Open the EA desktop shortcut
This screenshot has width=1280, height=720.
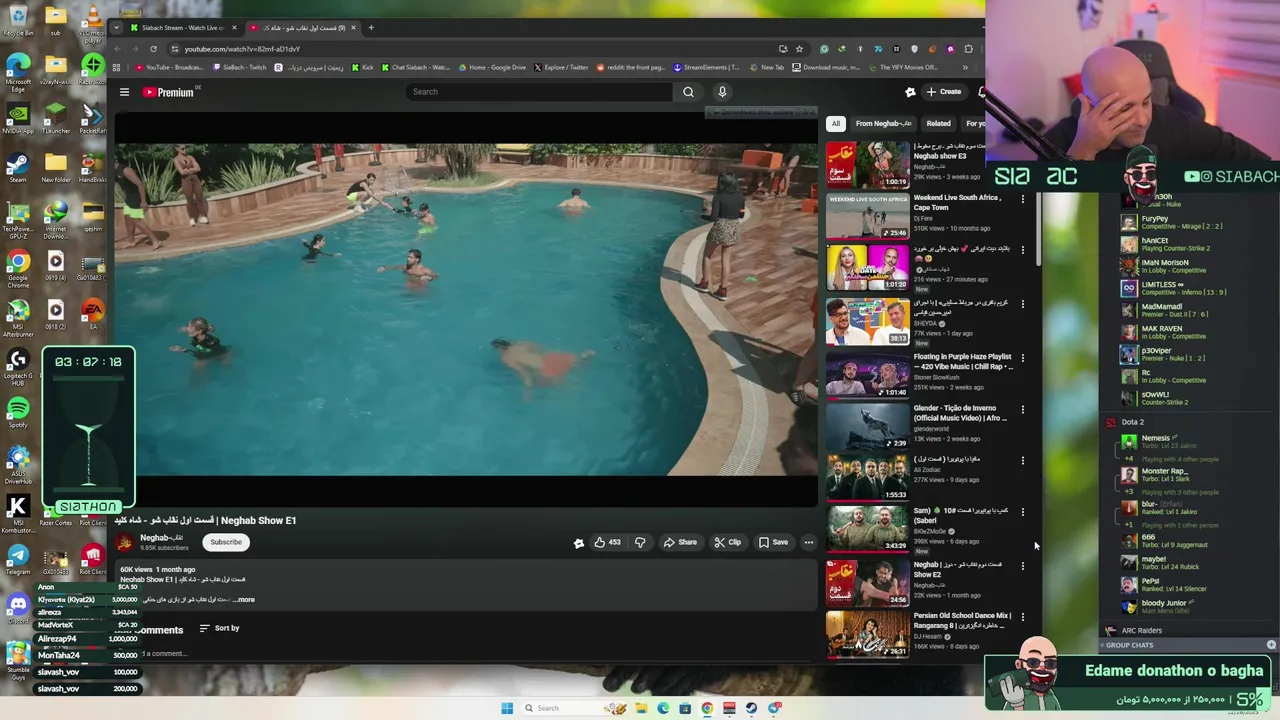pos(93,314)
